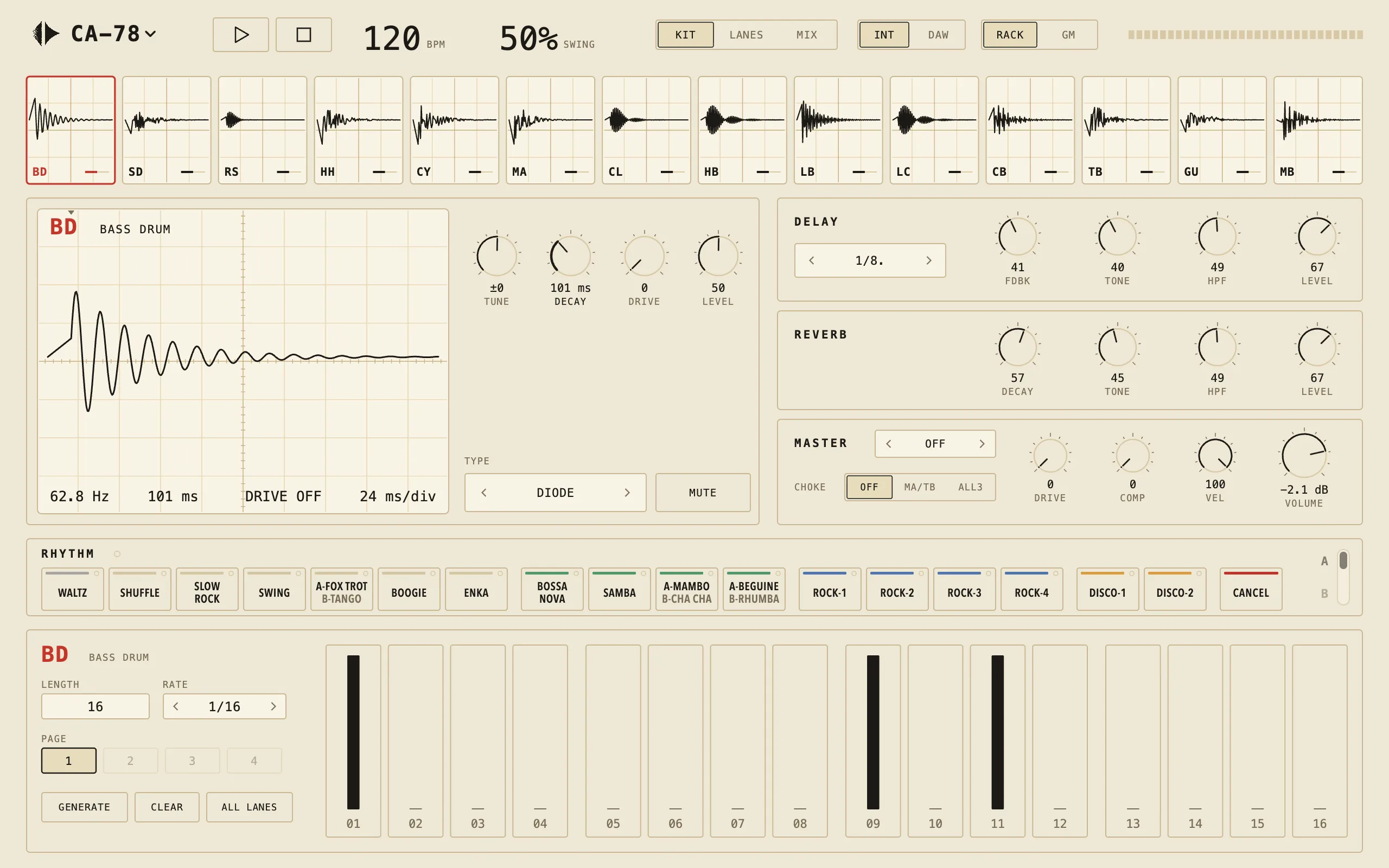
Task: Click previous arrow on DIODE type selector
Action: coord(484,493)
